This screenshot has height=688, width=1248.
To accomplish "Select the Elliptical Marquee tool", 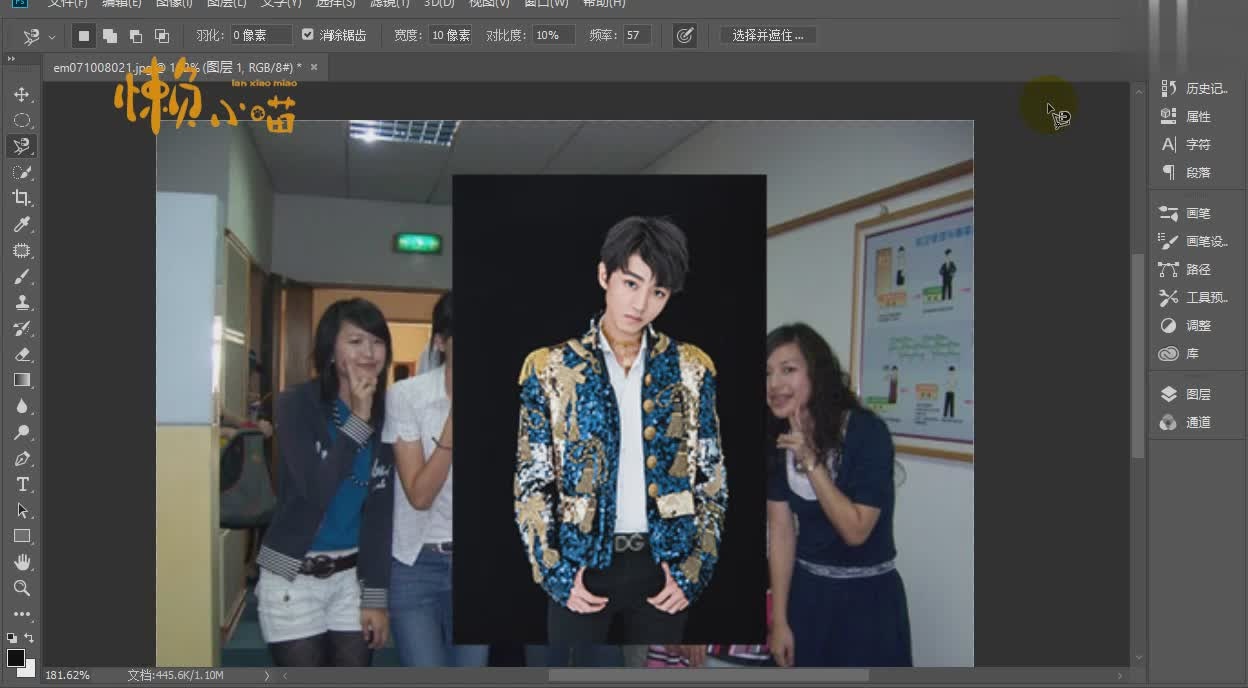I will point(21,120).
